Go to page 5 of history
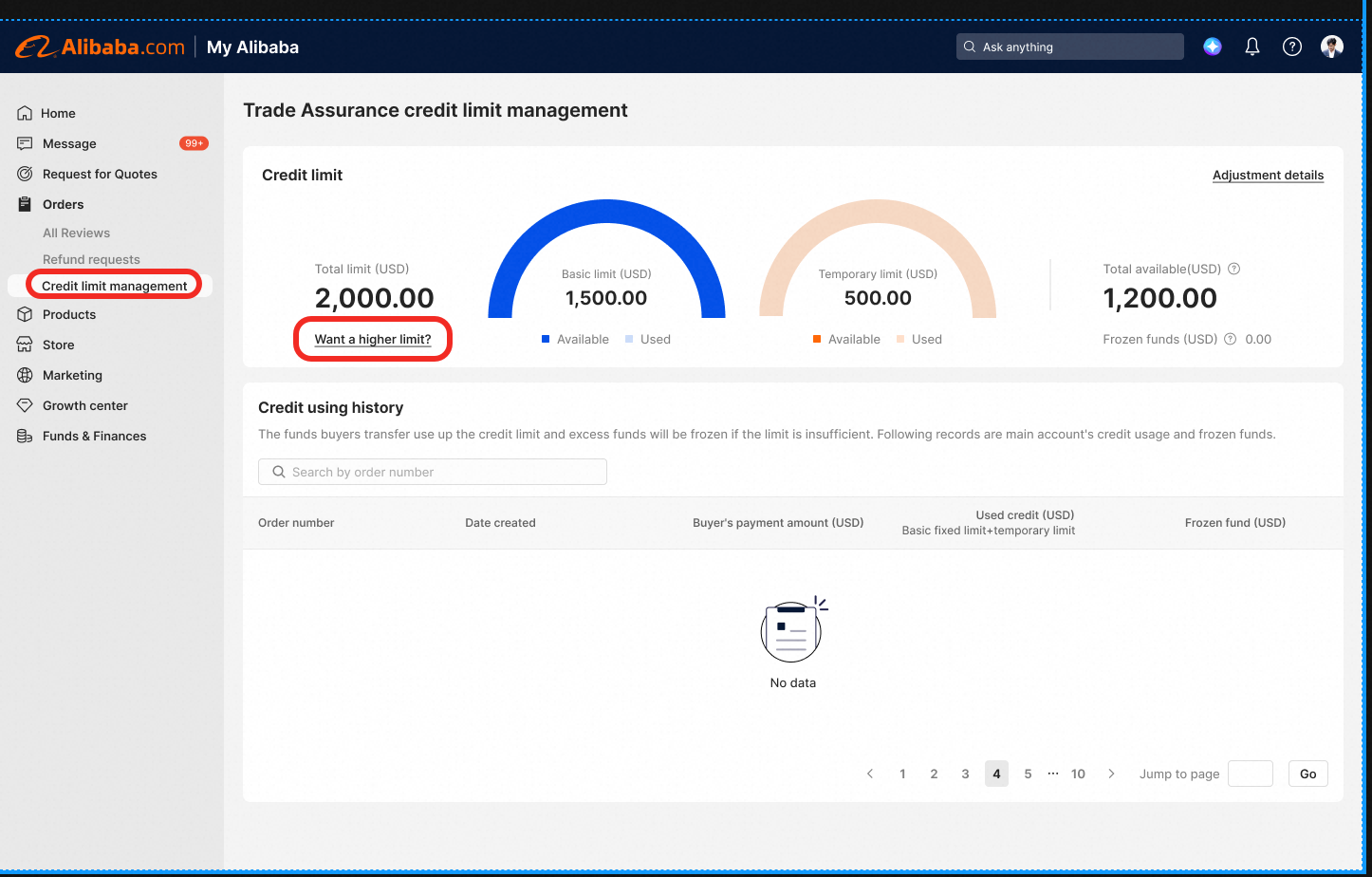 pos(1028,774)
